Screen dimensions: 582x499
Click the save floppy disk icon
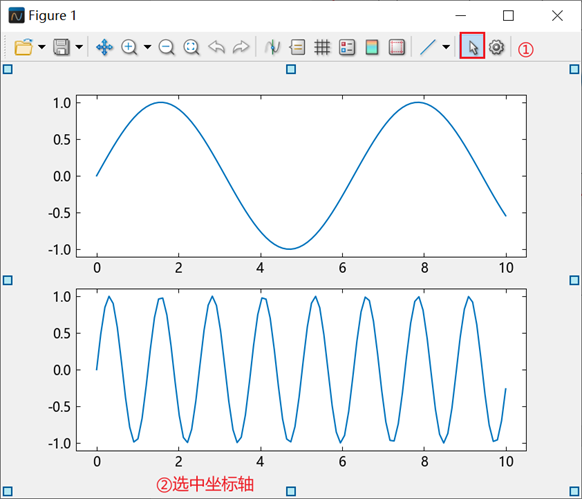point(61,47)
